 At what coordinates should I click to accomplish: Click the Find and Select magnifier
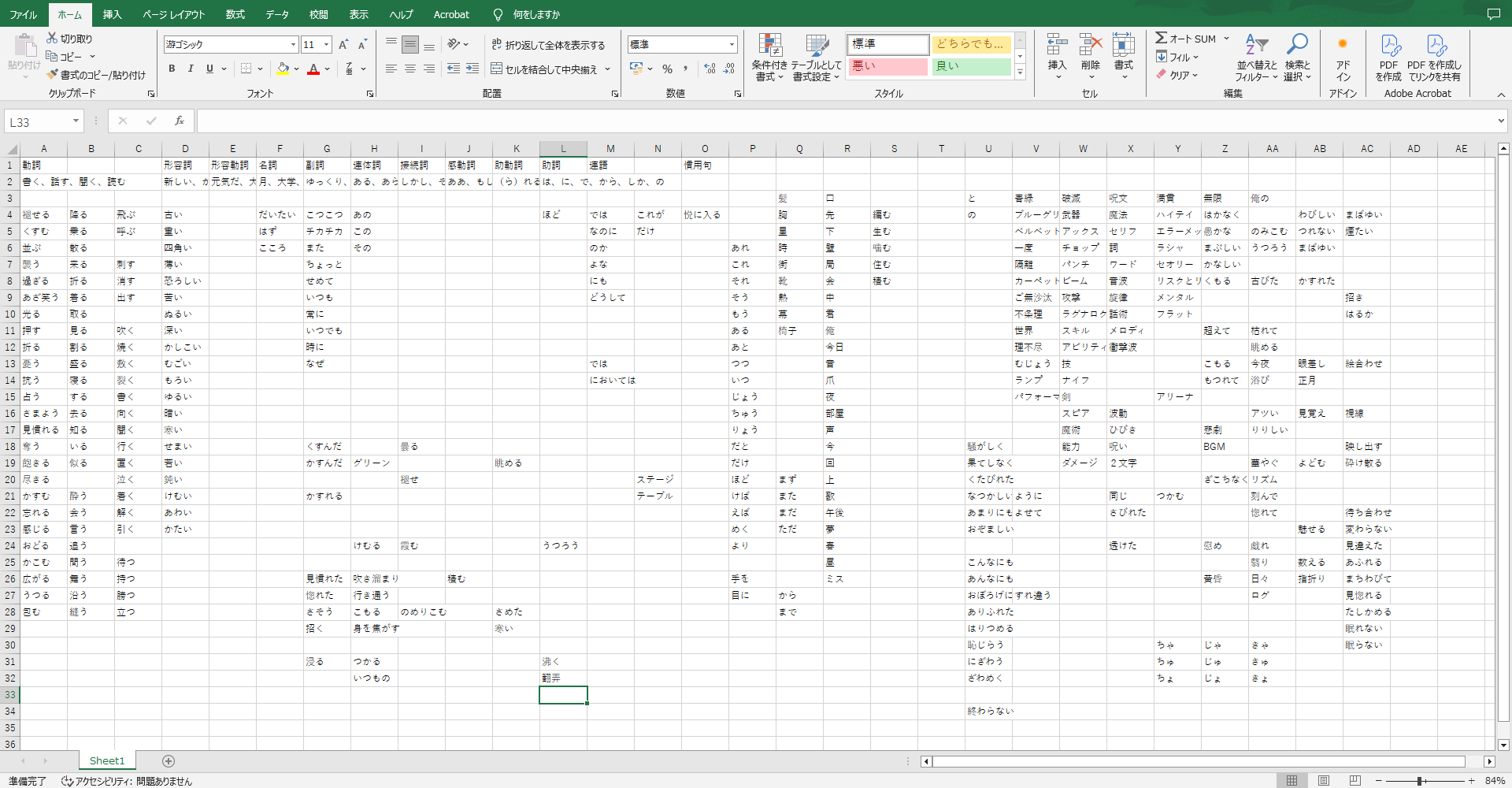[x=1297, y=46]
